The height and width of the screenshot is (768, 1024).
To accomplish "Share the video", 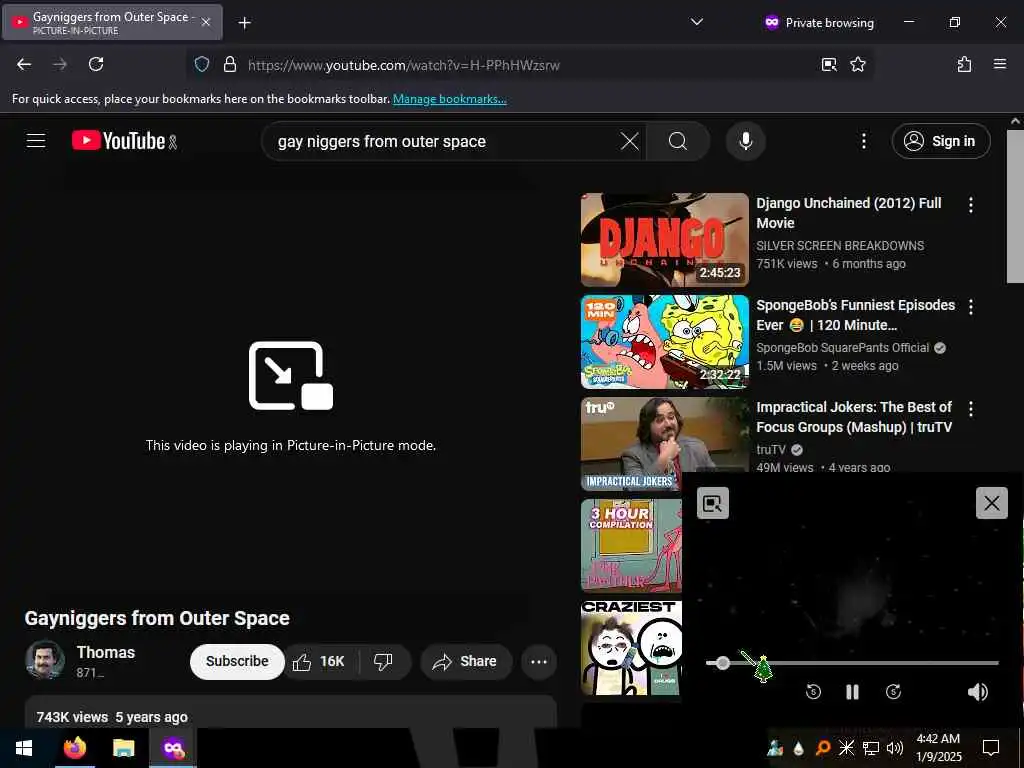I will click(466, 662).
